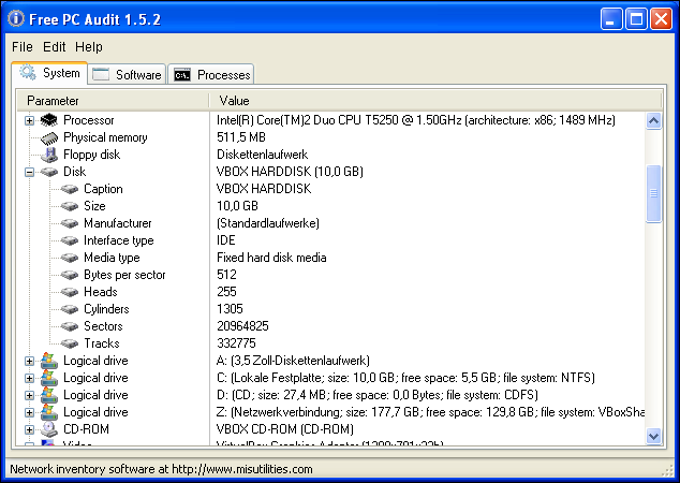Open the Edit menu
The image size is (680, 483).
54,47
